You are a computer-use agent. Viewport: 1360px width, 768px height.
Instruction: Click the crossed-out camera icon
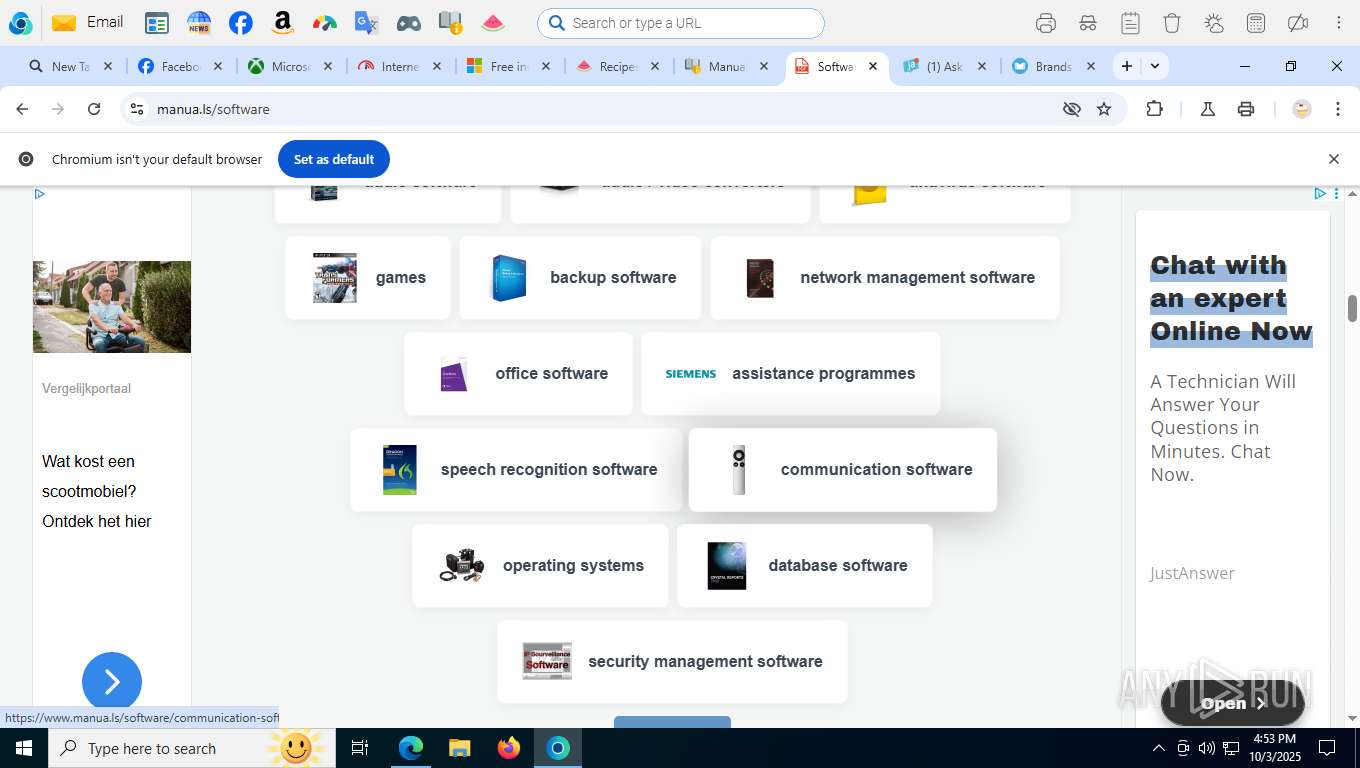click(1298, 23)
